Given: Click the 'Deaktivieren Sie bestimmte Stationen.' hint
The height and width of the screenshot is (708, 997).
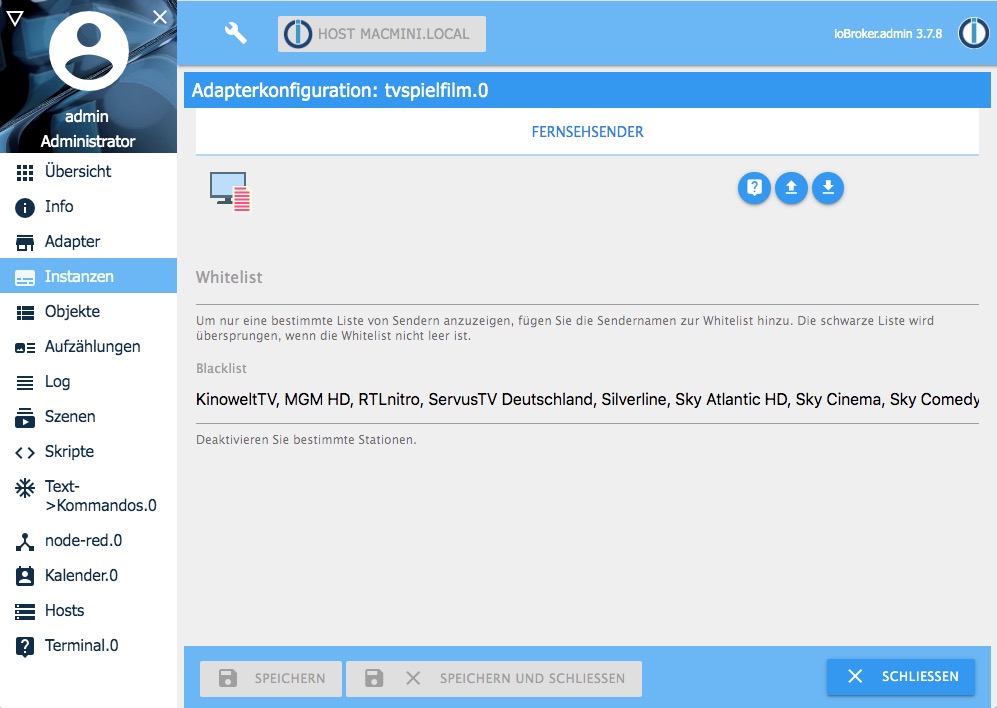Looking at the screenshot, I should (x=306, y=440).
